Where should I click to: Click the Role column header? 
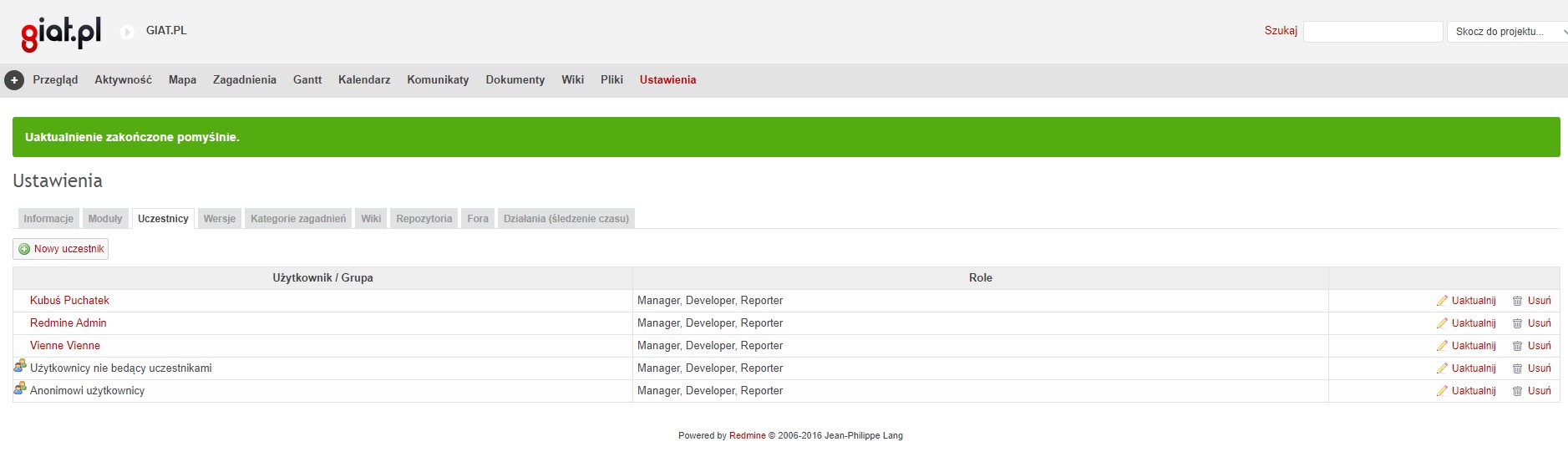click(x=981, y=278)
